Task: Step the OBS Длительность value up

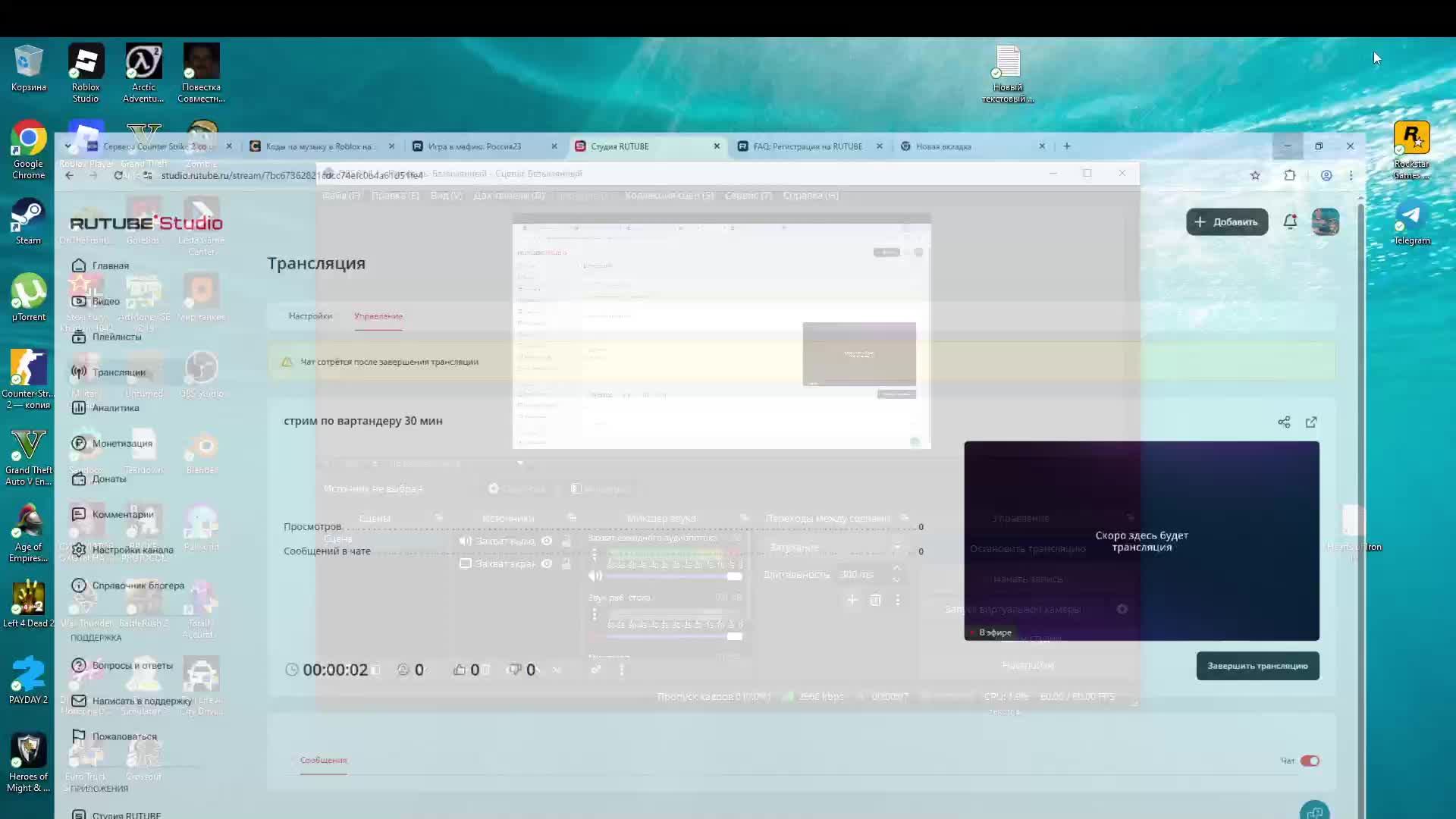Action: (896, 568)
